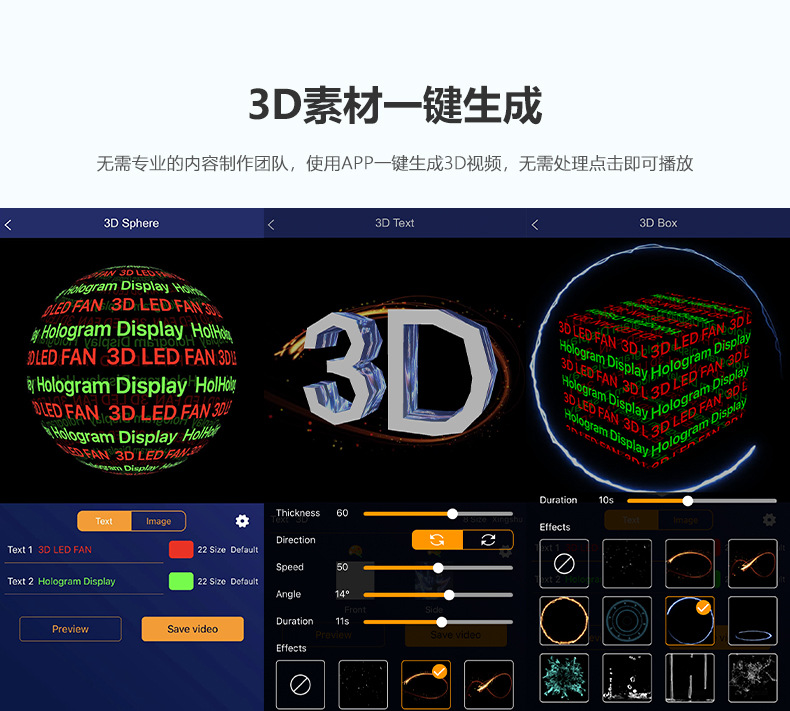790x711 pixels.
Task: Select the flat blue halo ring effect
Action: coord(753,621)
